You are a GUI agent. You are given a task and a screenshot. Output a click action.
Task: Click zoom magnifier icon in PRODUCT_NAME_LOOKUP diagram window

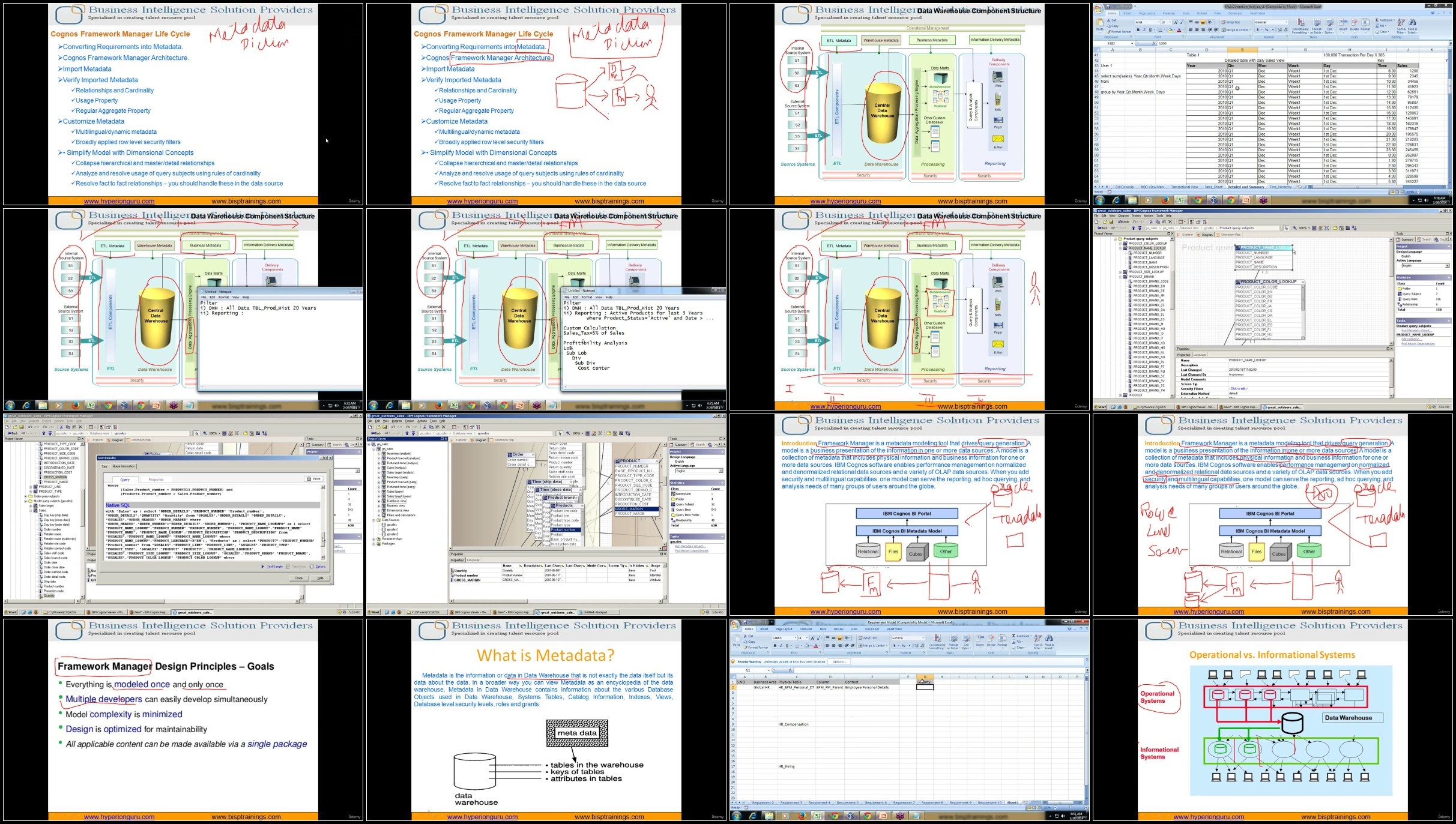[x=1294, y=228]
